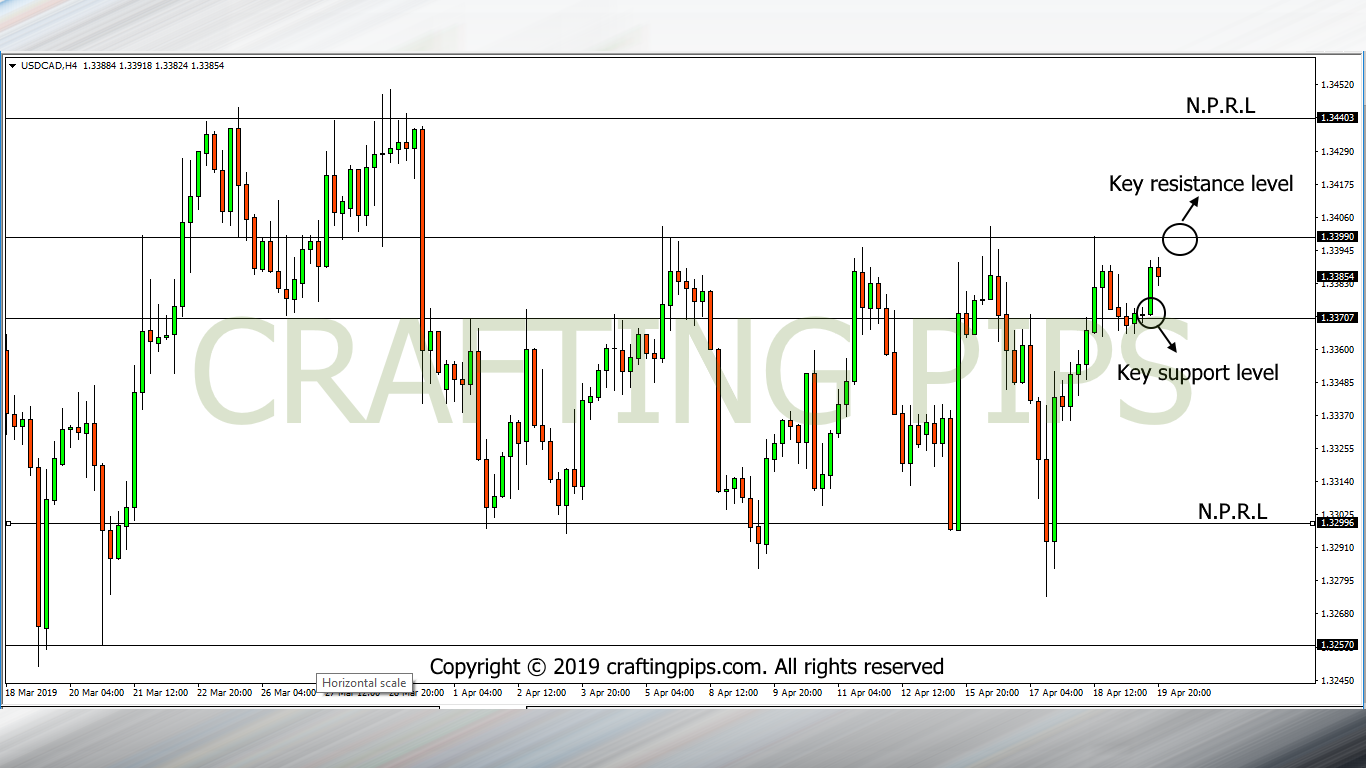This screenshot has width=1366, height=768.
Task: Select the 1.33707 support price tag
Action: coord(1337,318)
